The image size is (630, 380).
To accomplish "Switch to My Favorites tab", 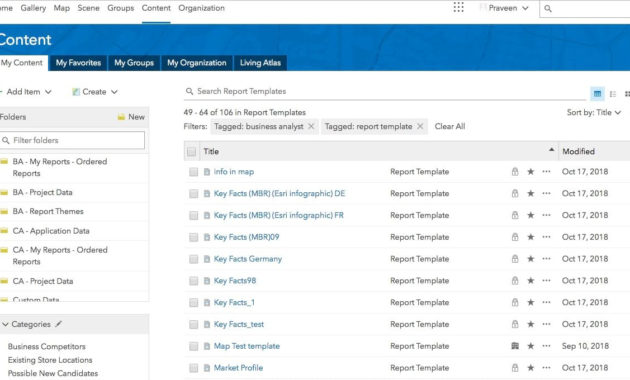I will tap(78, 63).
